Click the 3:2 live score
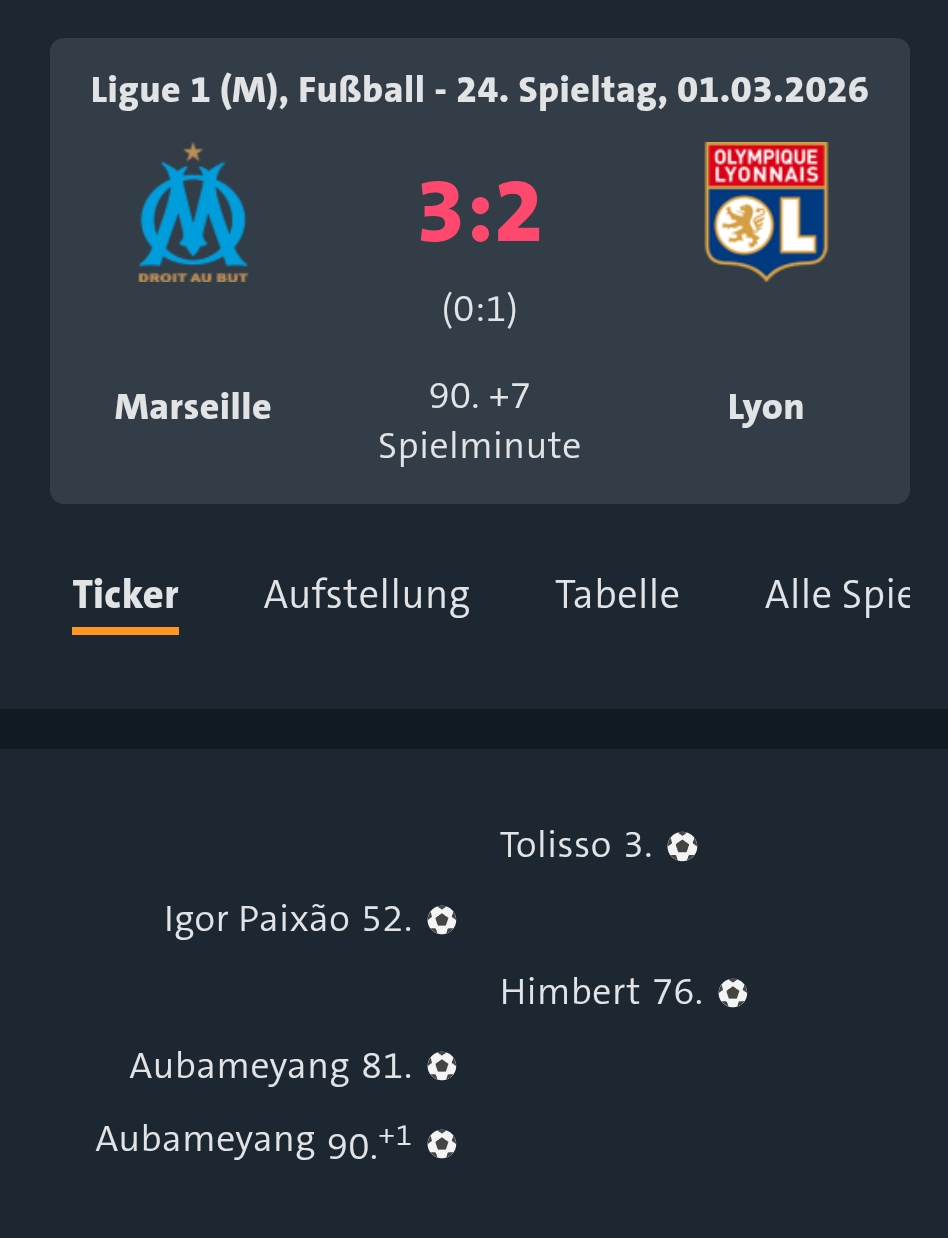The height and width of the screenshot is (1238, 948). pos(480,212)
